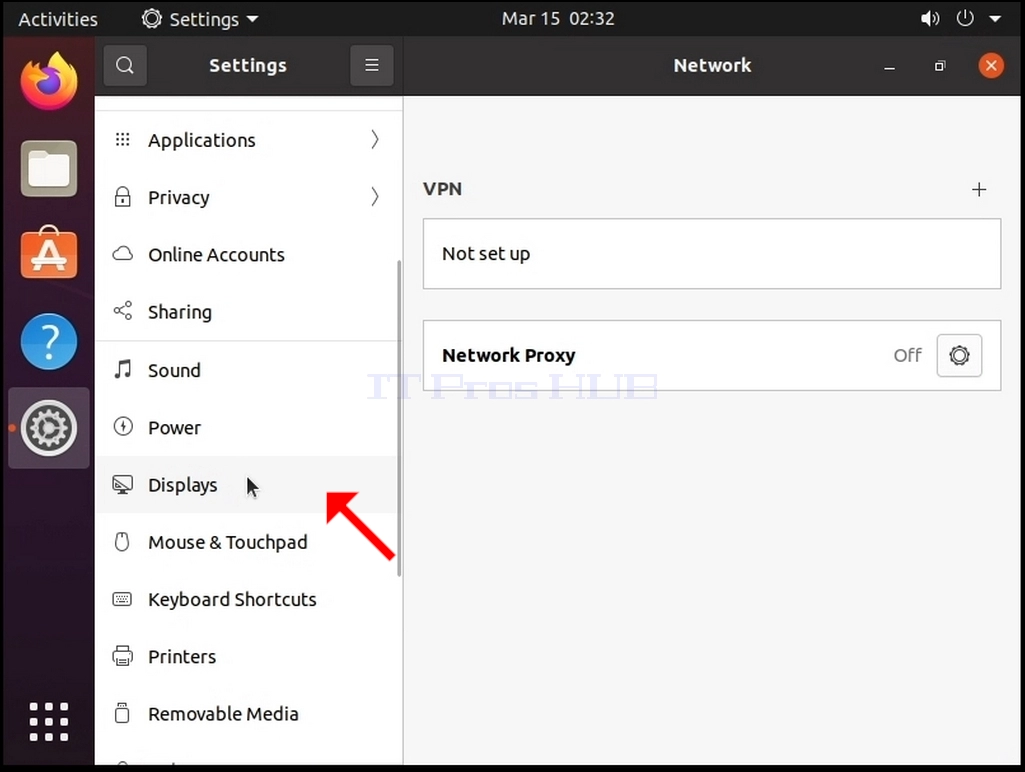Open the system power menu dropdown arrow
Image resolution: width=1025 pixels, height=772 pixels.
click(995, 19)
